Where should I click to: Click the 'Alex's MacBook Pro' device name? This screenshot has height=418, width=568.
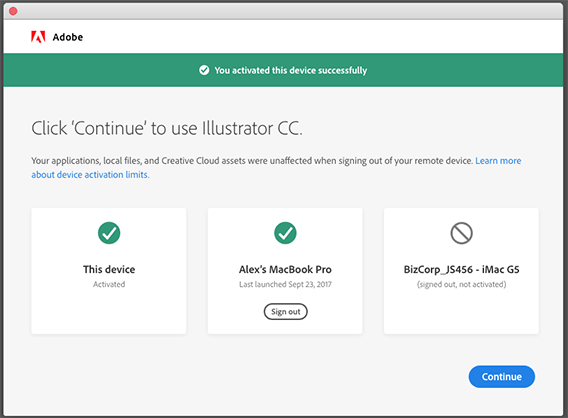pyautogui.click(x=285, y=269)
